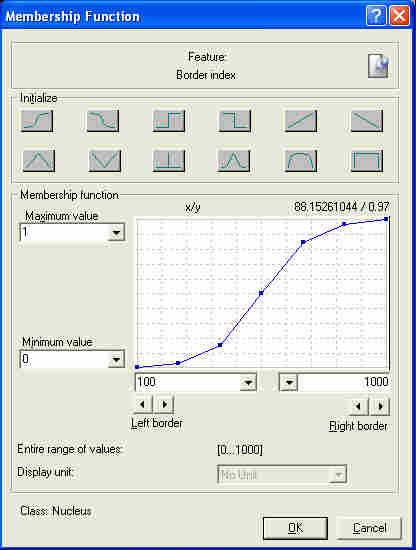The width and height of the screenshot is (416, 550).
Task: Decrease right border with the left arrow
Action: tap(358, 406)
